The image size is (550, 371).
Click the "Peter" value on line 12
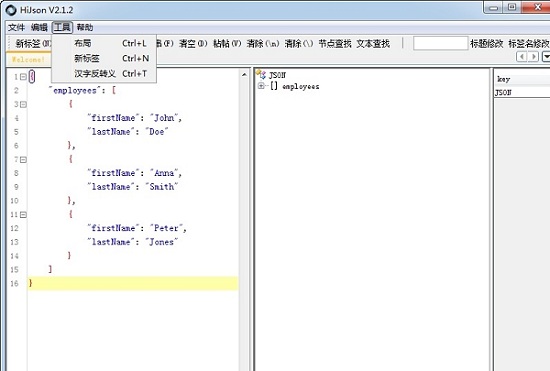(x=166, y=228)
